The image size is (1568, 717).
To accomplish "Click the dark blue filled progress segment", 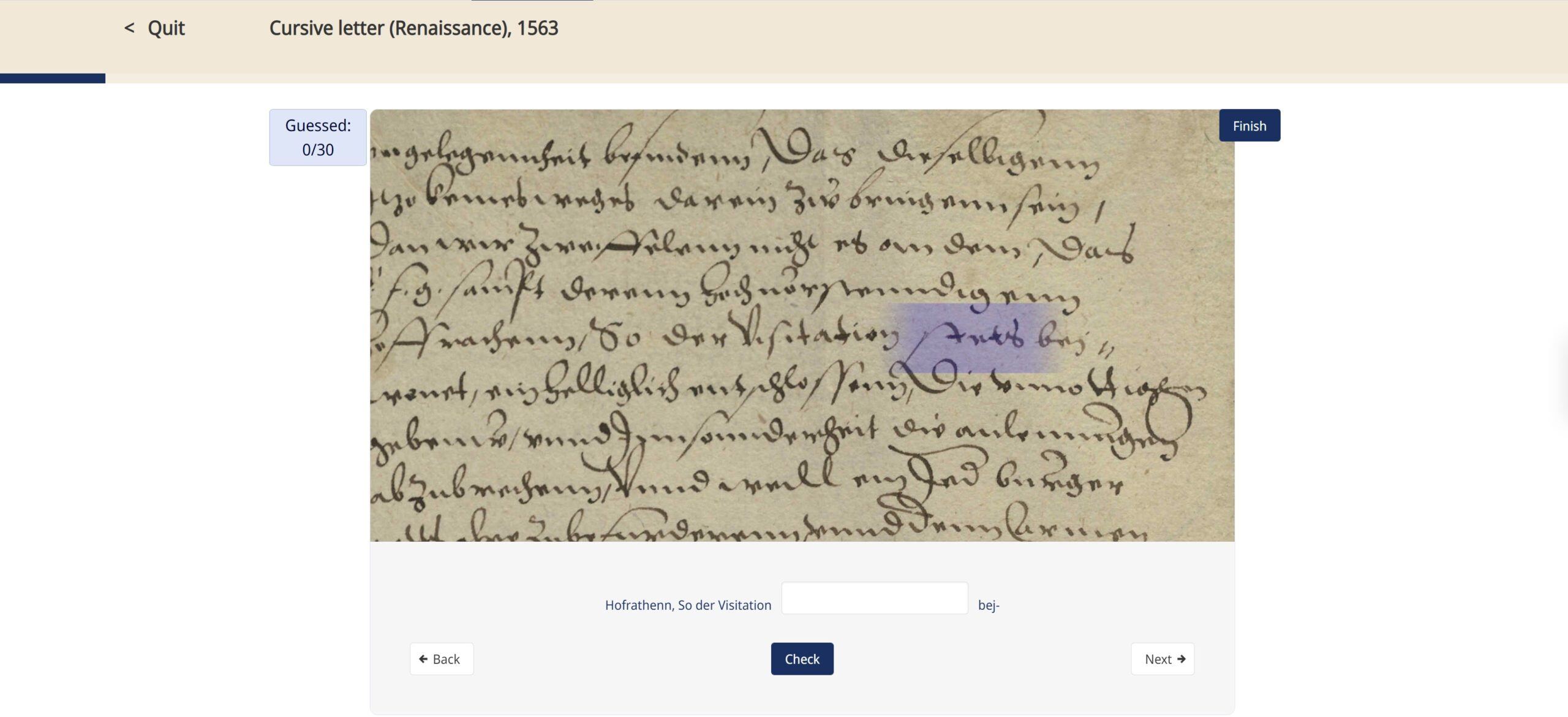I will click(53, 78).
